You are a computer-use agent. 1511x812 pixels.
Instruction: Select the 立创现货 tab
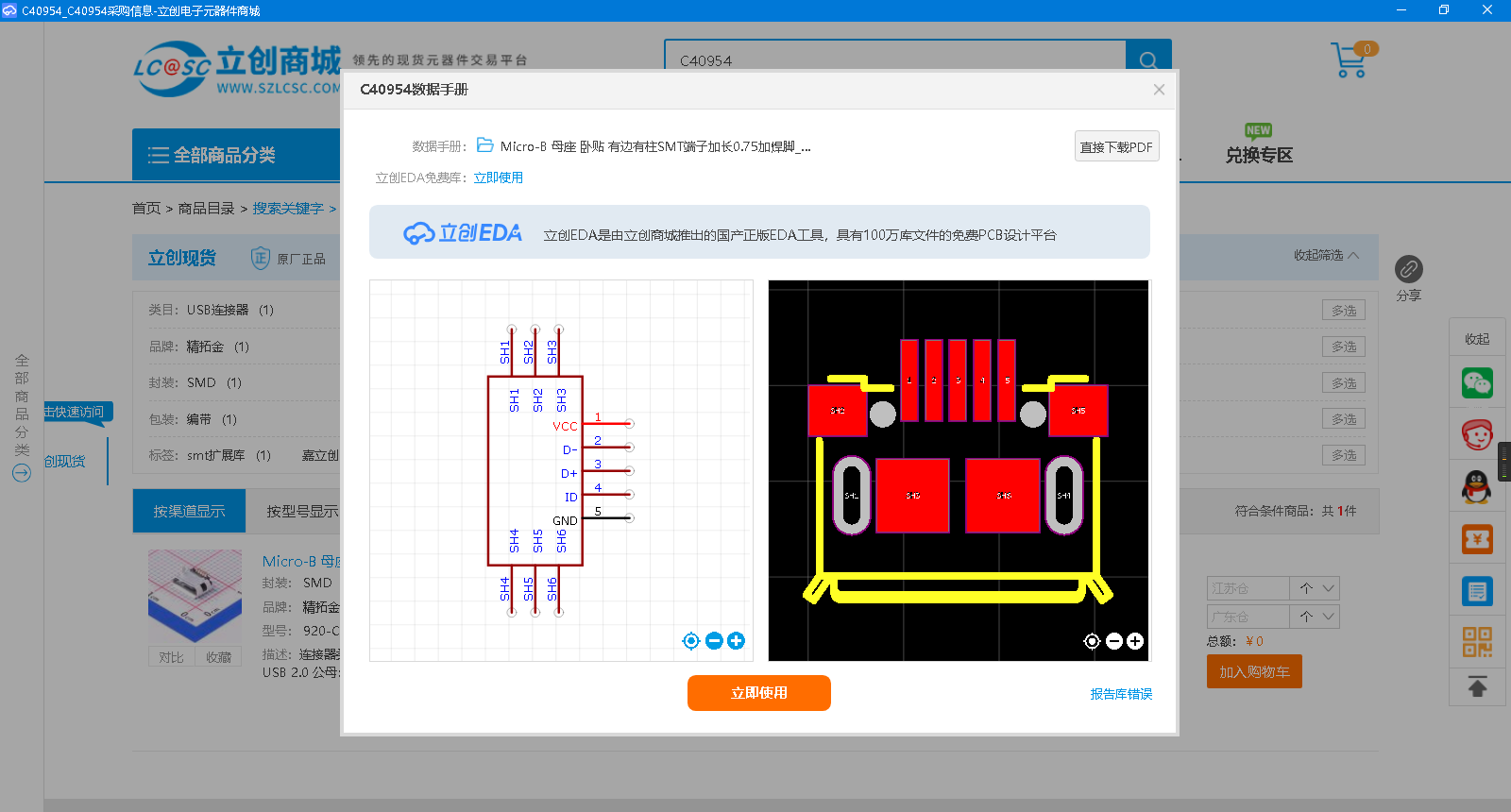[x=182, y=258]
